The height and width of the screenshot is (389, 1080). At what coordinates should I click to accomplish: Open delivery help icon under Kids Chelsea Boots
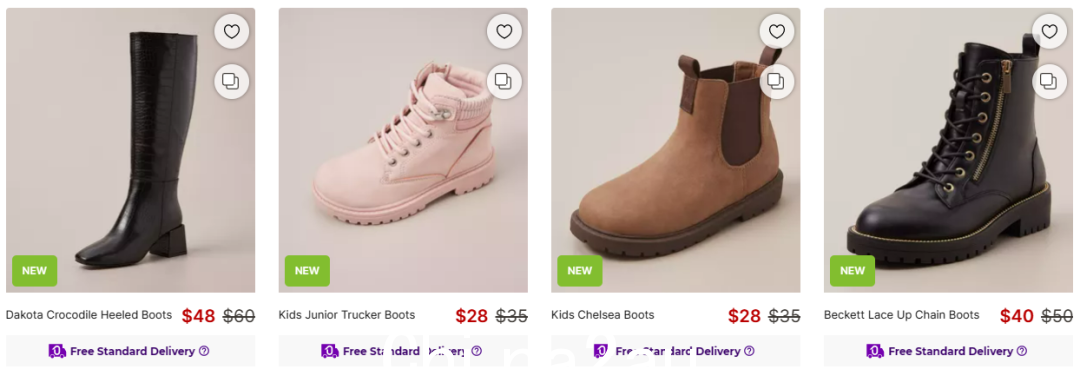pos(749,351)
